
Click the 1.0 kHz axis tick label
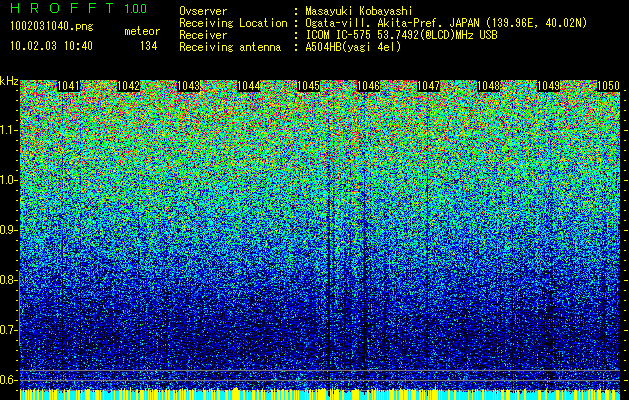(x=8, y=181)
